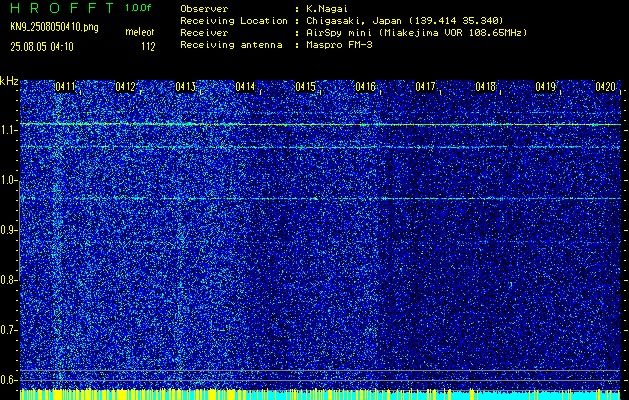The height and width of the screenshot is (400, 629).
Task: Click the yellow and cyan intensity bar at bottom
Action: [321, 395]
